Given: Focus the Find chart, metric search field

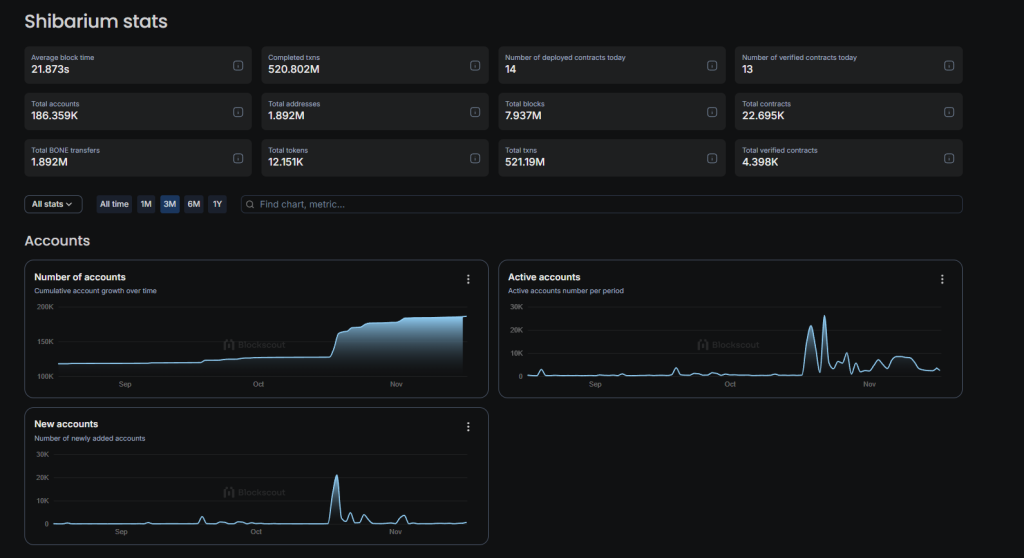Looking at the screenshot, I should coord(601,204).
